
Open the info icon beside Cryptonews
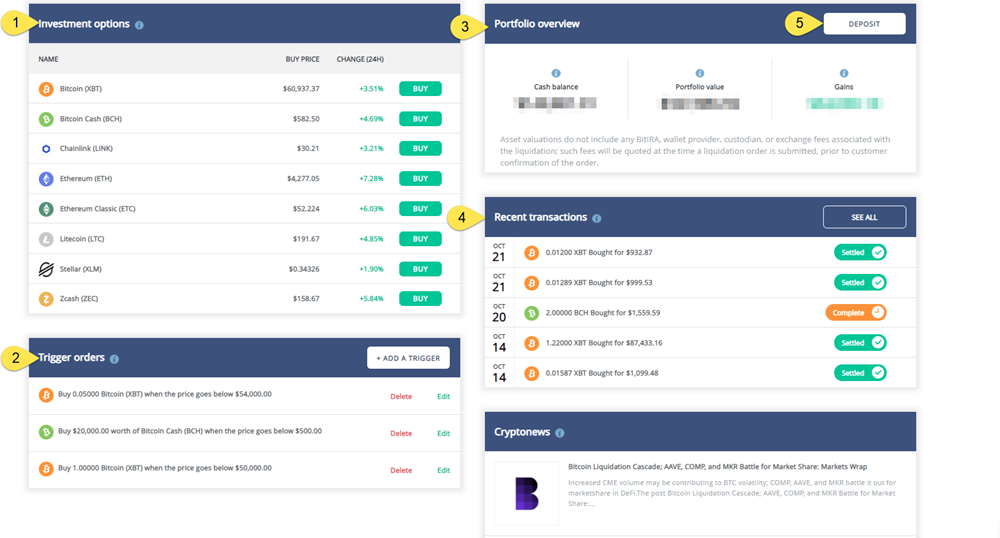559,433
